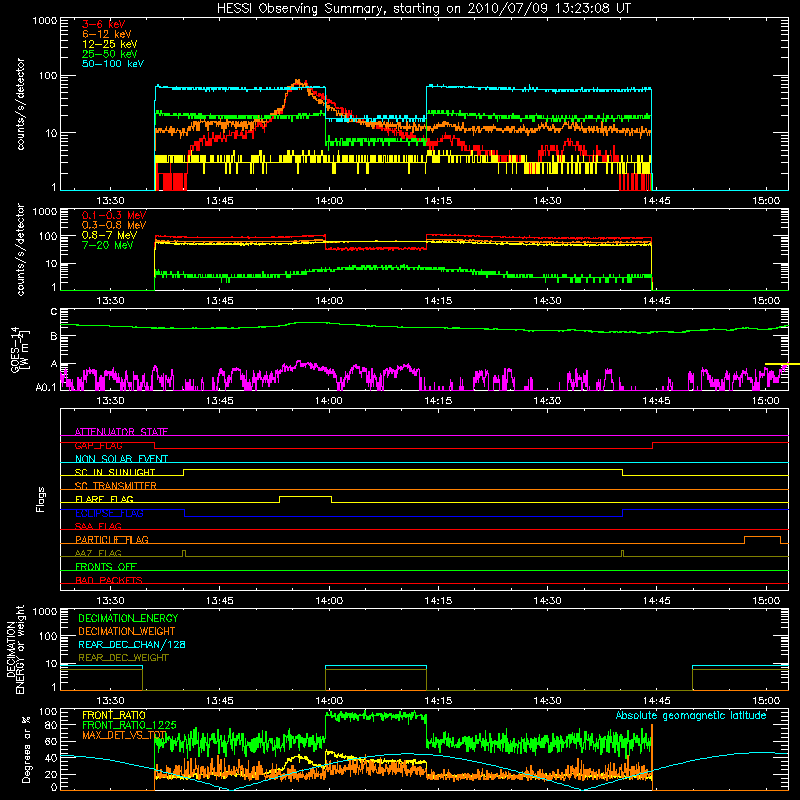This screenshot has width=800, height=800.
Task: Click the SAA_FLAG label
Action: (98, 526)
